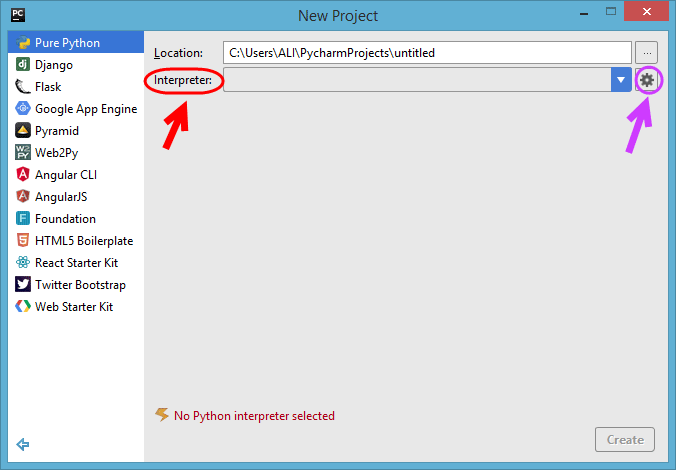The width and height of the screenshot is (676, 470).
Task: Click the Create button
Action: pos(625,440)
